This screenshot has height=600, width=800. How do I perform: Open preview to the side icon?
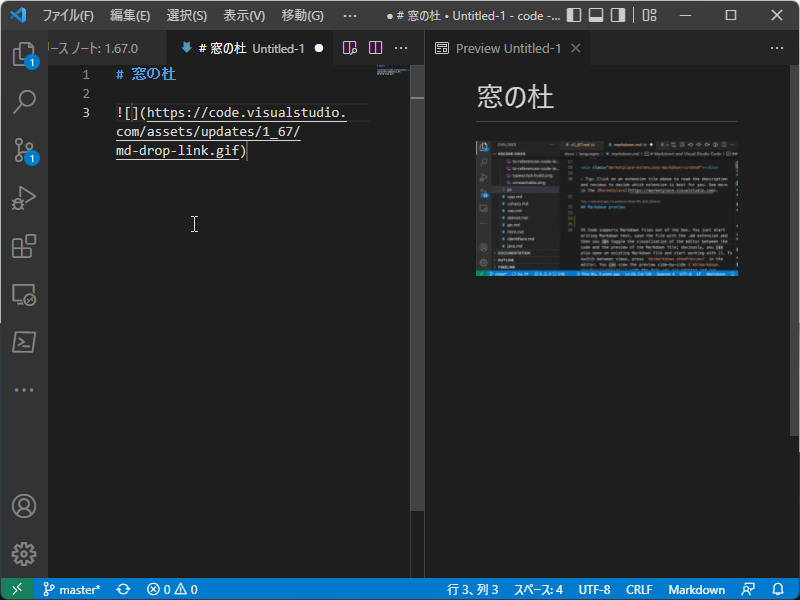350,48
